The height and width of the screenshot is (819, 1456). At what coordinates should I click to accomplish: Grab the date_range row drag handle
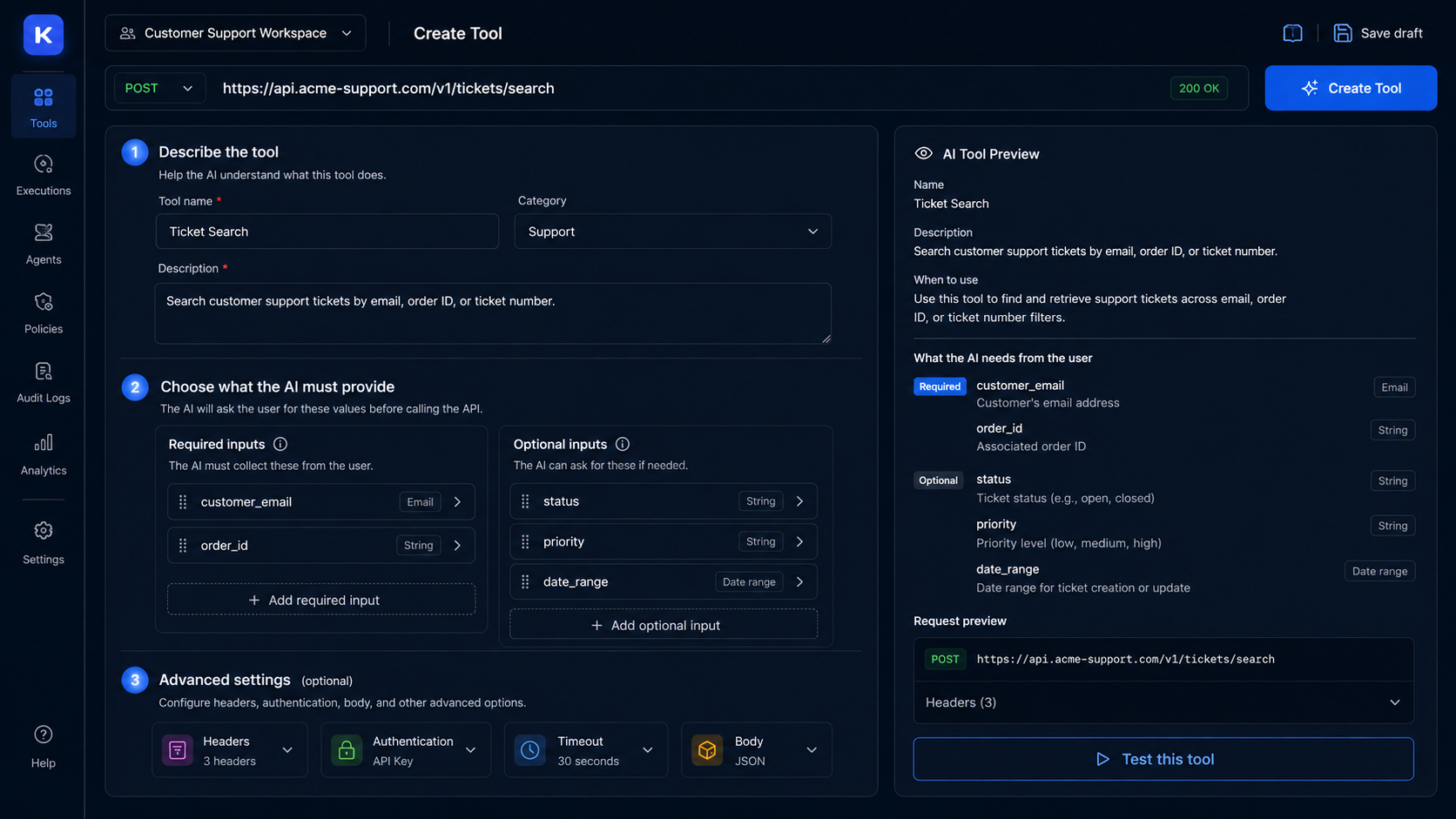pyautogui.click(x=525, y=581)
